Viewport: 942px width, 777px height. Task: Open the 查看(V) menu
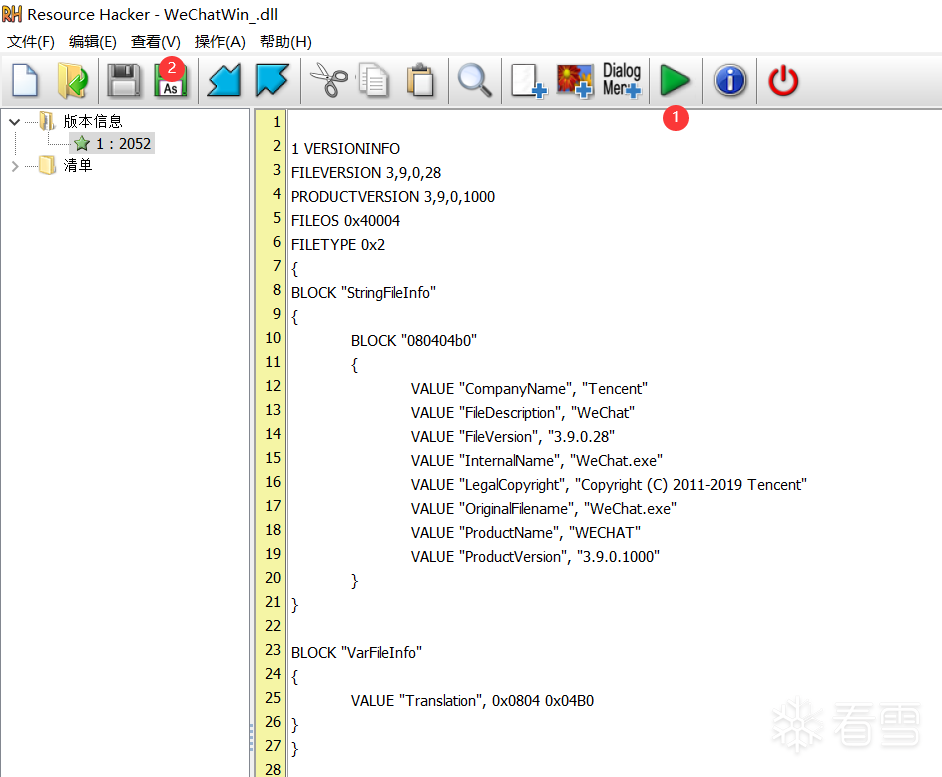156,41
